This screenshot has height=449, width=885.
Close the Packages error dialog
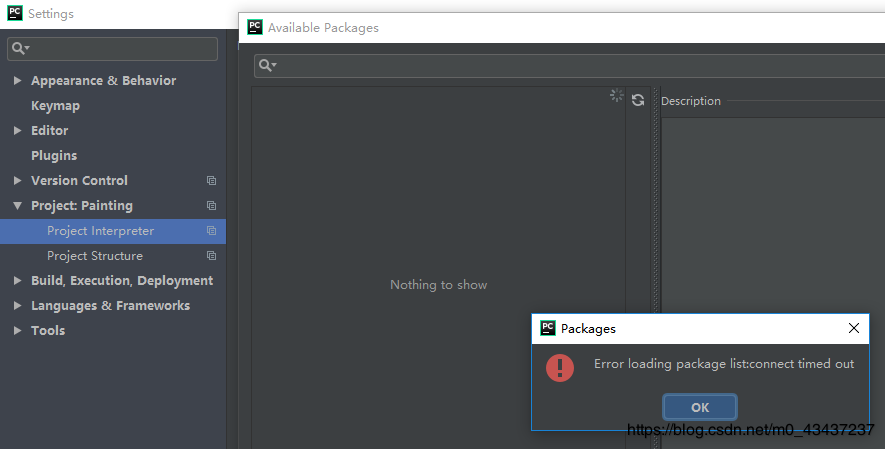(x=854, y=328)
